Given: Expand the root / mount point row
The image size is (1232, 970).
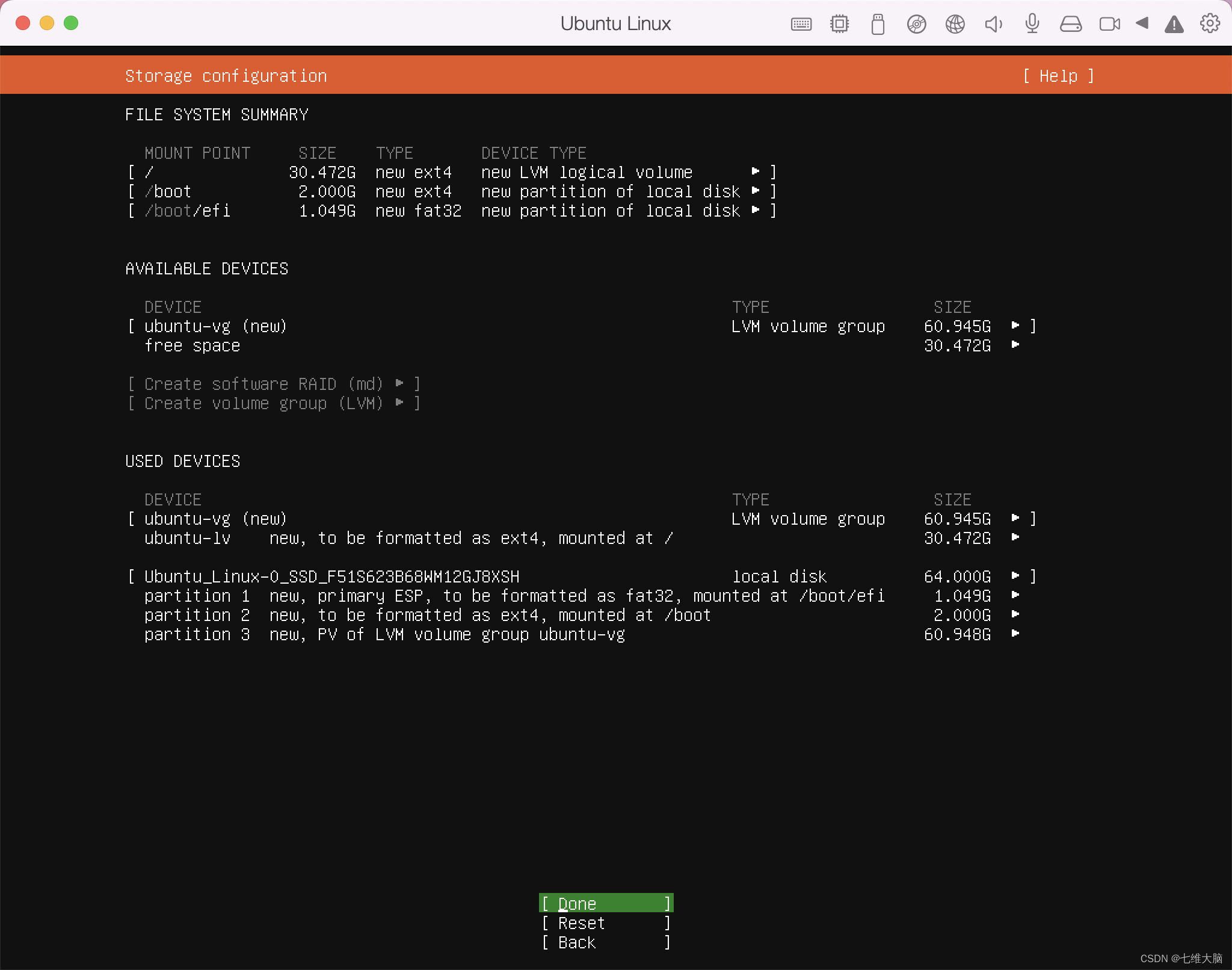Looking at the screenshot, I should (452, 172).
